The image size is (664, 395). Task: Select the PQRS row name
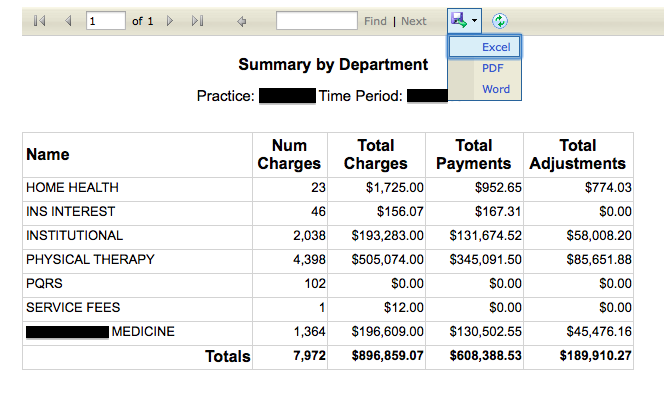[x=44, y=283]
